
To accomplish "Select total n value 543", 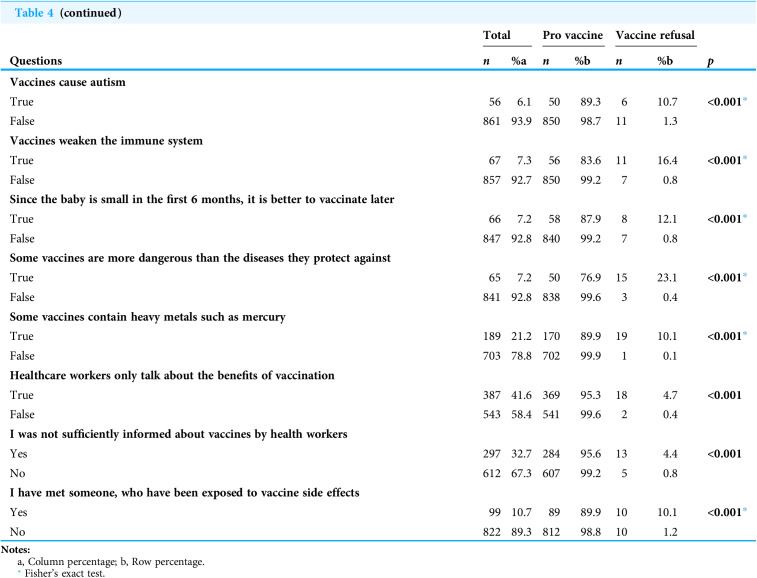I will coord(491,414).
